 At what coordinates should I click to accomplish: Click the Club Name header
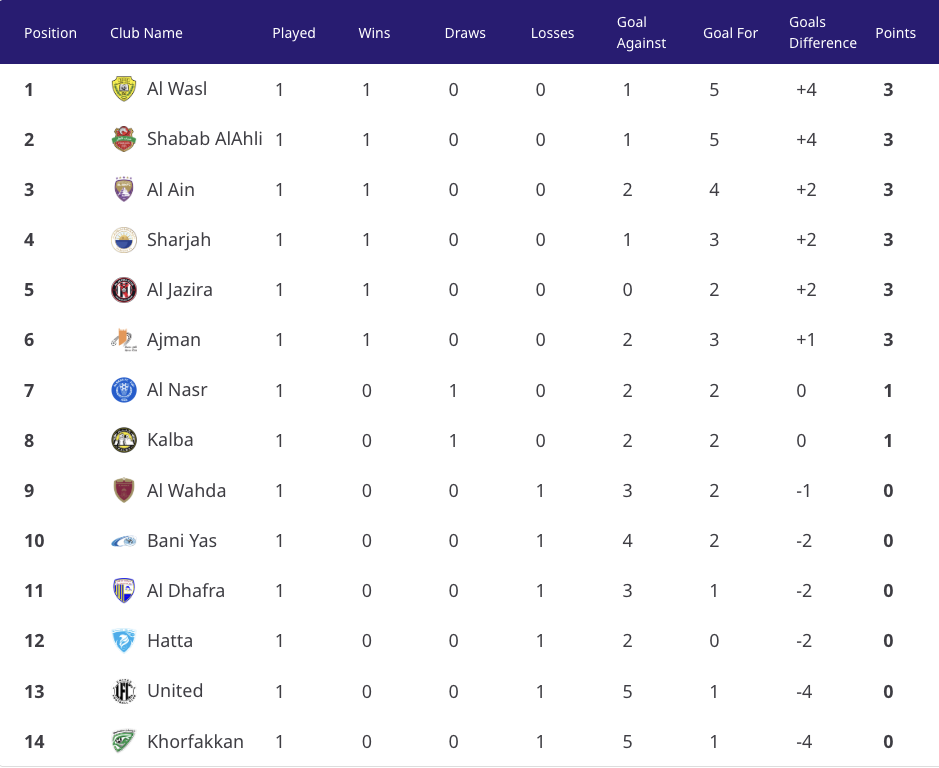click(x=146, y=33)
